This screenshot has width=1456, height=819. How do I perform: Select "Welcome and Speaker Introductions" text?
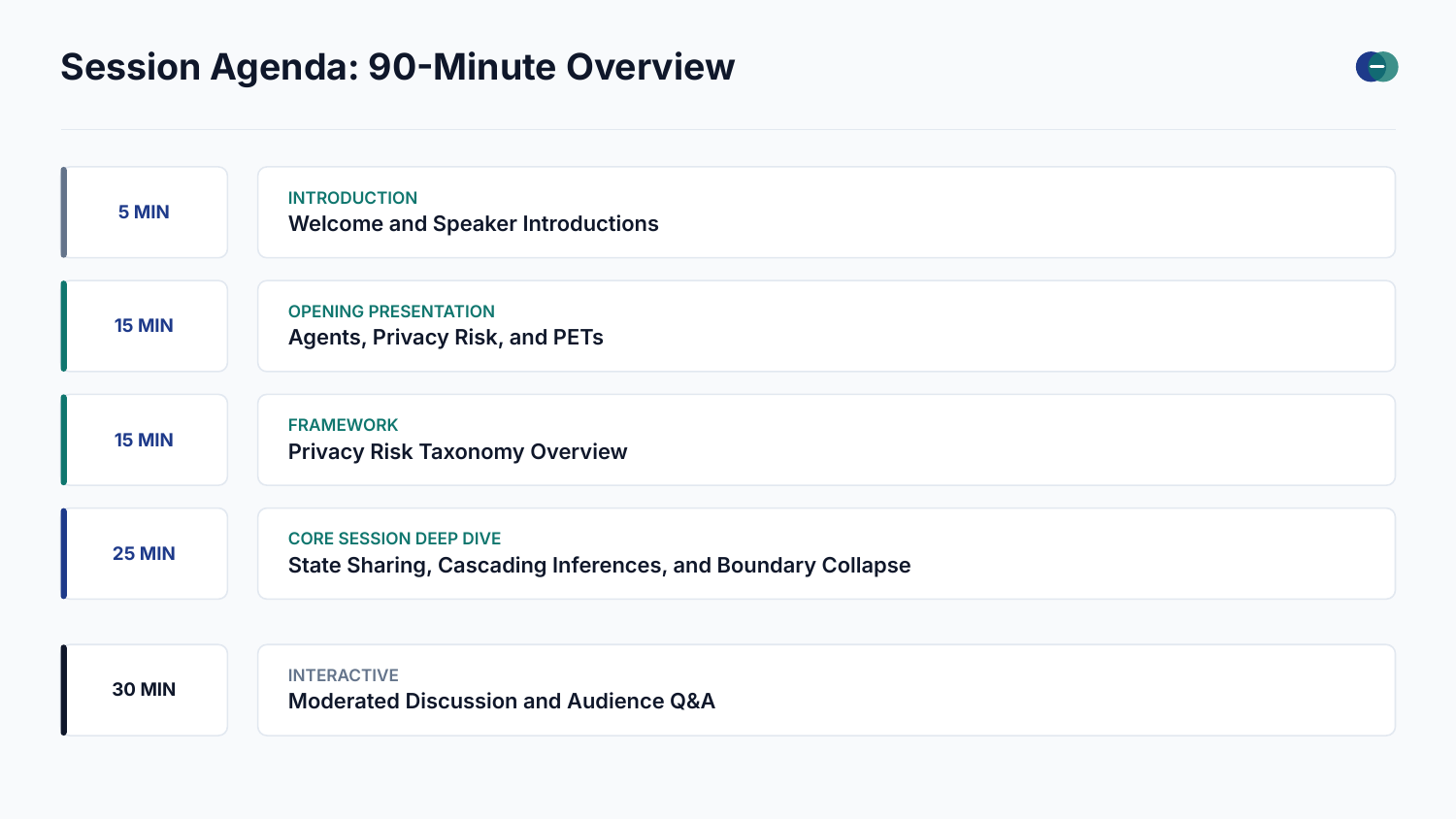click(474, 224)
